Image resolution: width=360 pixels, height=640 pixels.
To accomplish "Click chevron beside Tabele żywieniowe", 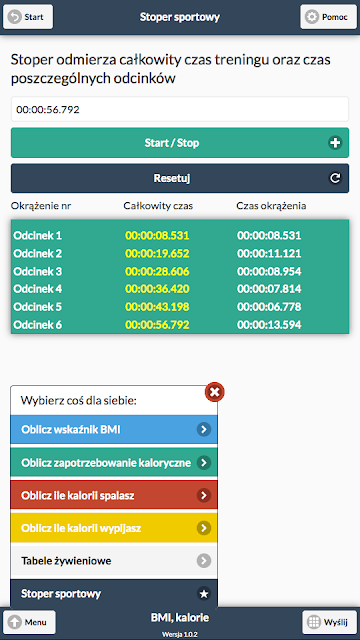I will (x=204, y=561).
